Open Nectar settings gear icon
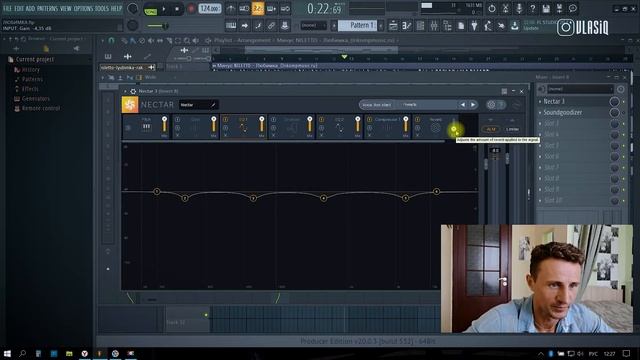This screenshot has width=640, height=360. tap(491, 105)
